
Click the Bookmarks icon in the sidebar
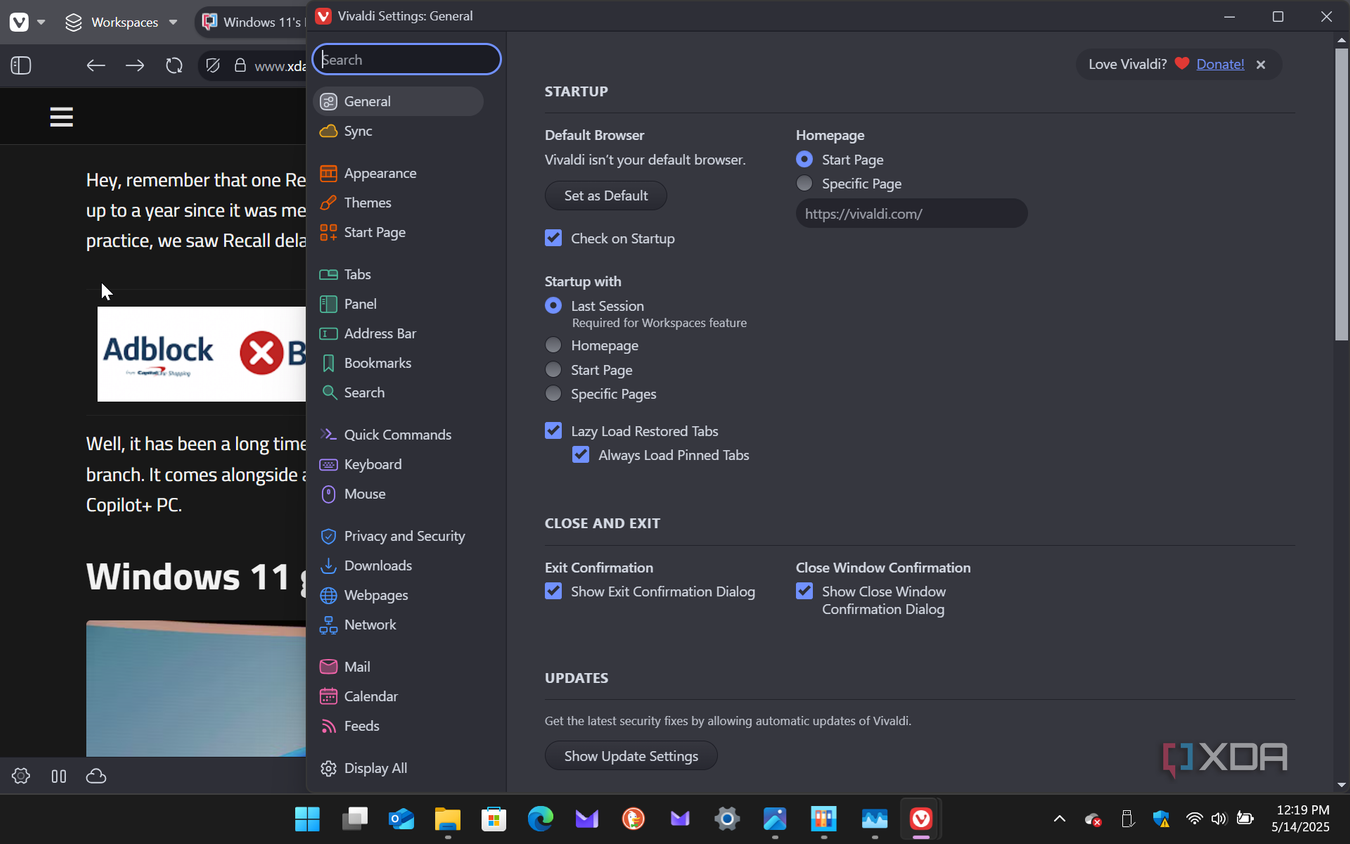tap(328, 363)
